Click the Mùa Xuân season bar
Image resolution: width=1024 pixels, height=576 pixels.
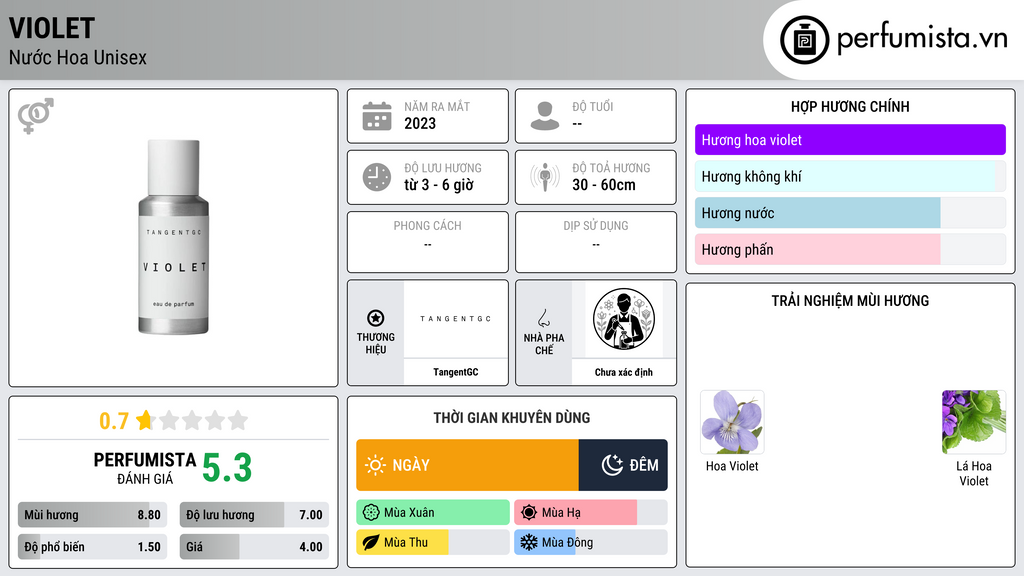pyautogui.click(x=433, y=513)
